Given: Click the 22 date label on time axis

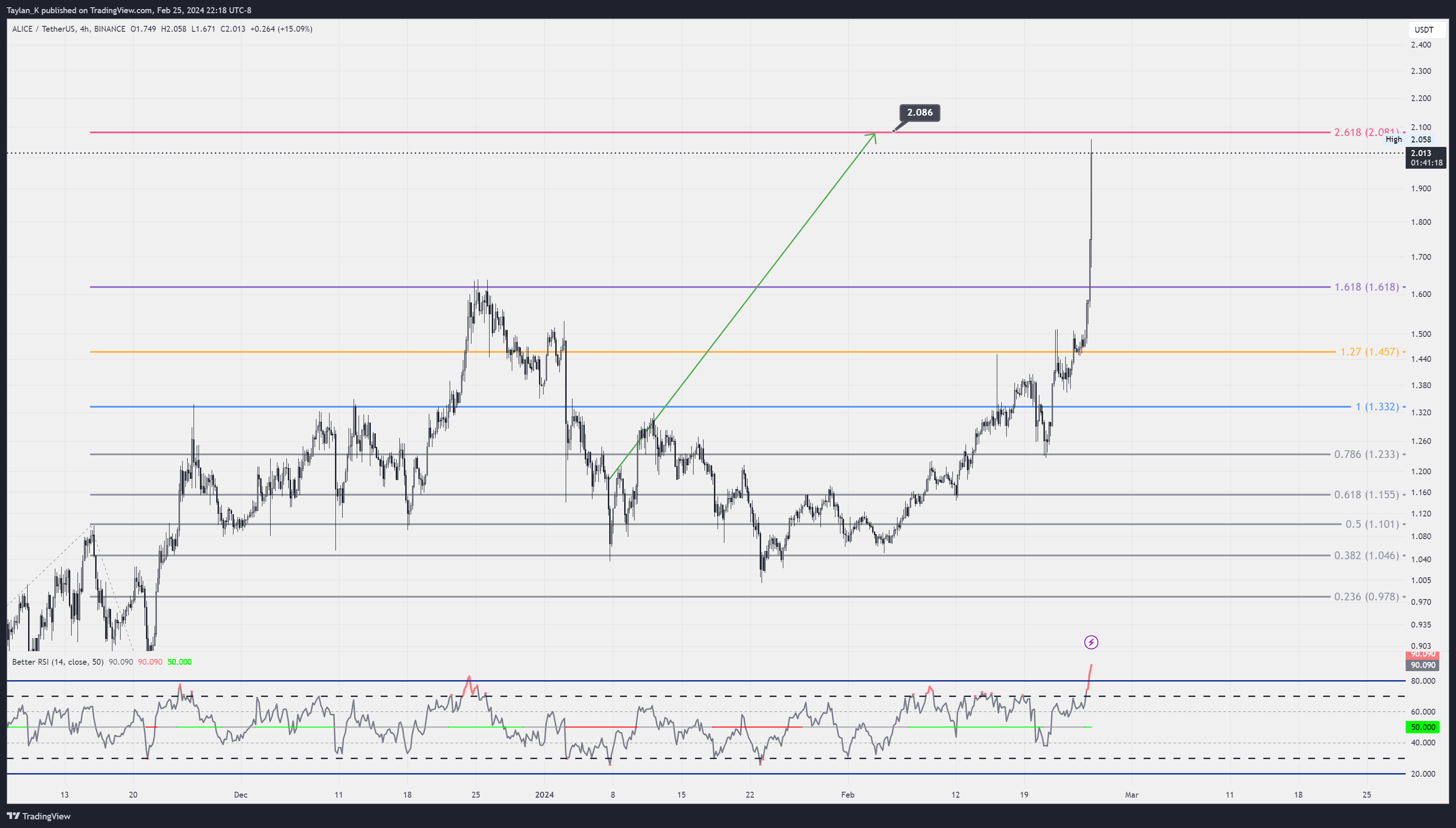Looking at the screenshot, I should click(750, 794).
